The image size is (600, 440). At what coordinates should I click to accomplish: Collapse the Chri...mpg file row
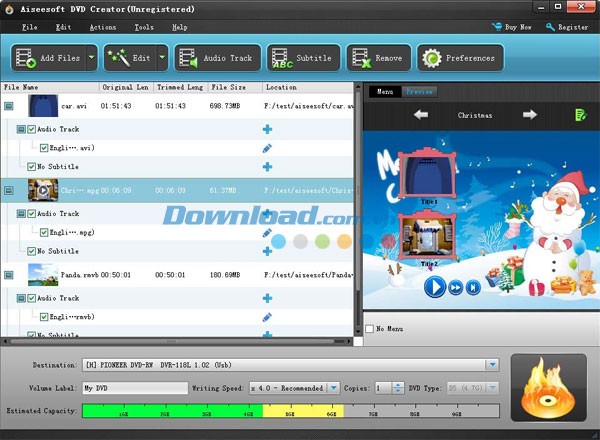[x=8, y=190]
